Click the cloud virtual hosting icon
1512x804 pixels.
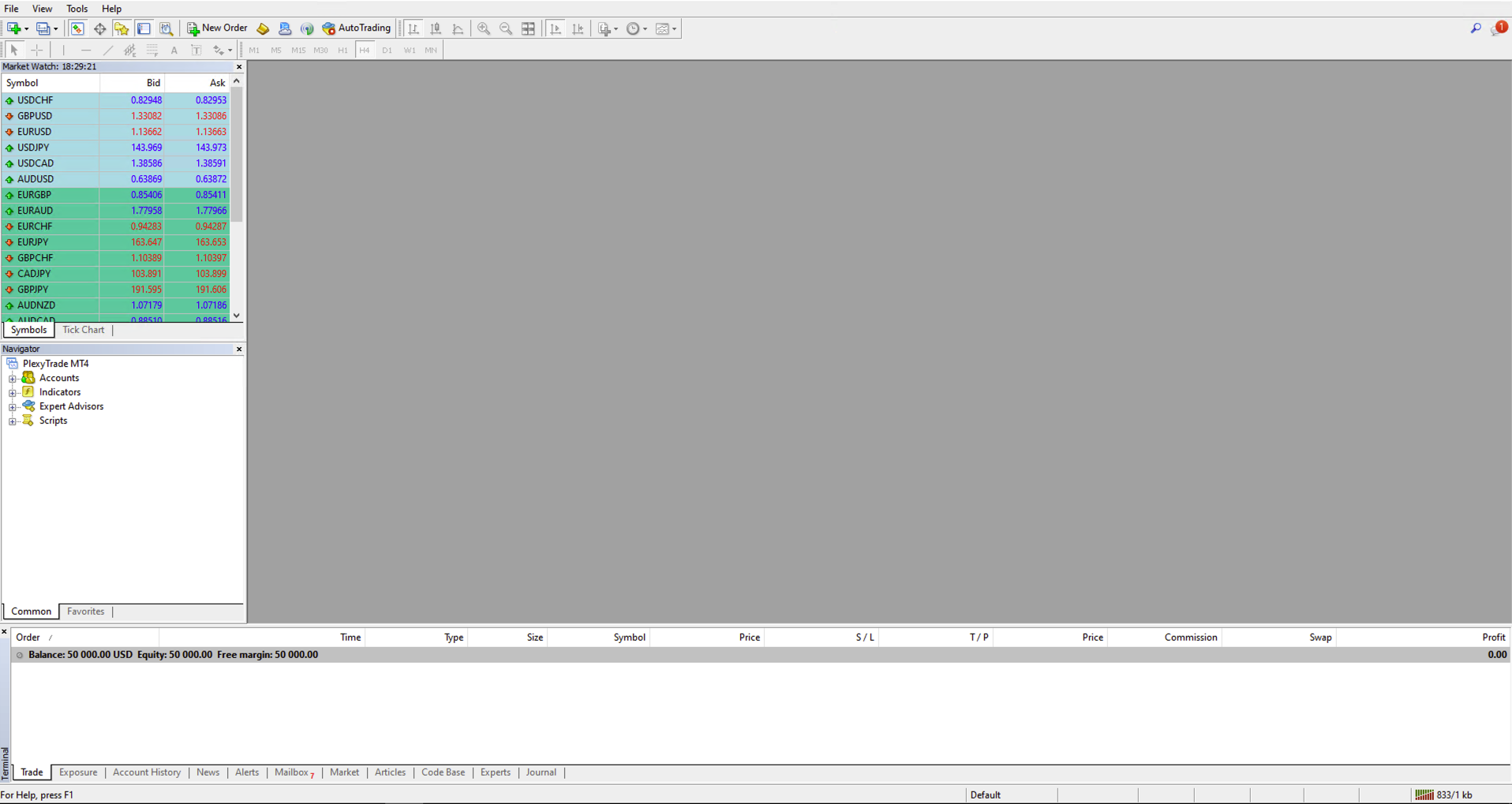pos(285,28)
